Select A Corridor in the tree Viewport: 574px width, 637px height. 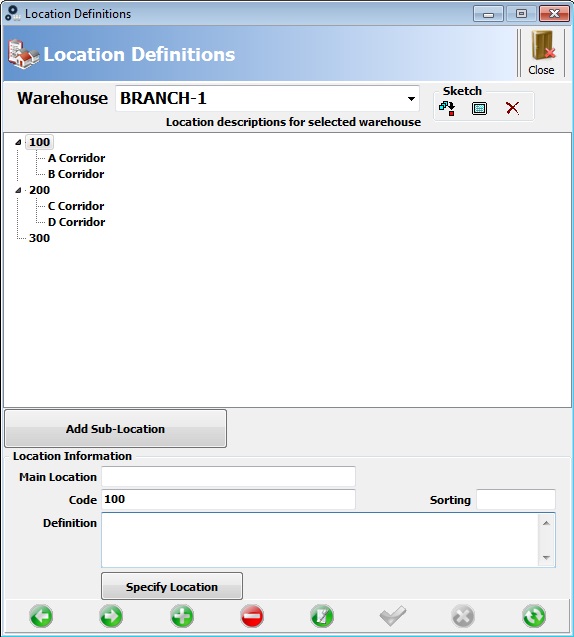click(x=76, y=158)
